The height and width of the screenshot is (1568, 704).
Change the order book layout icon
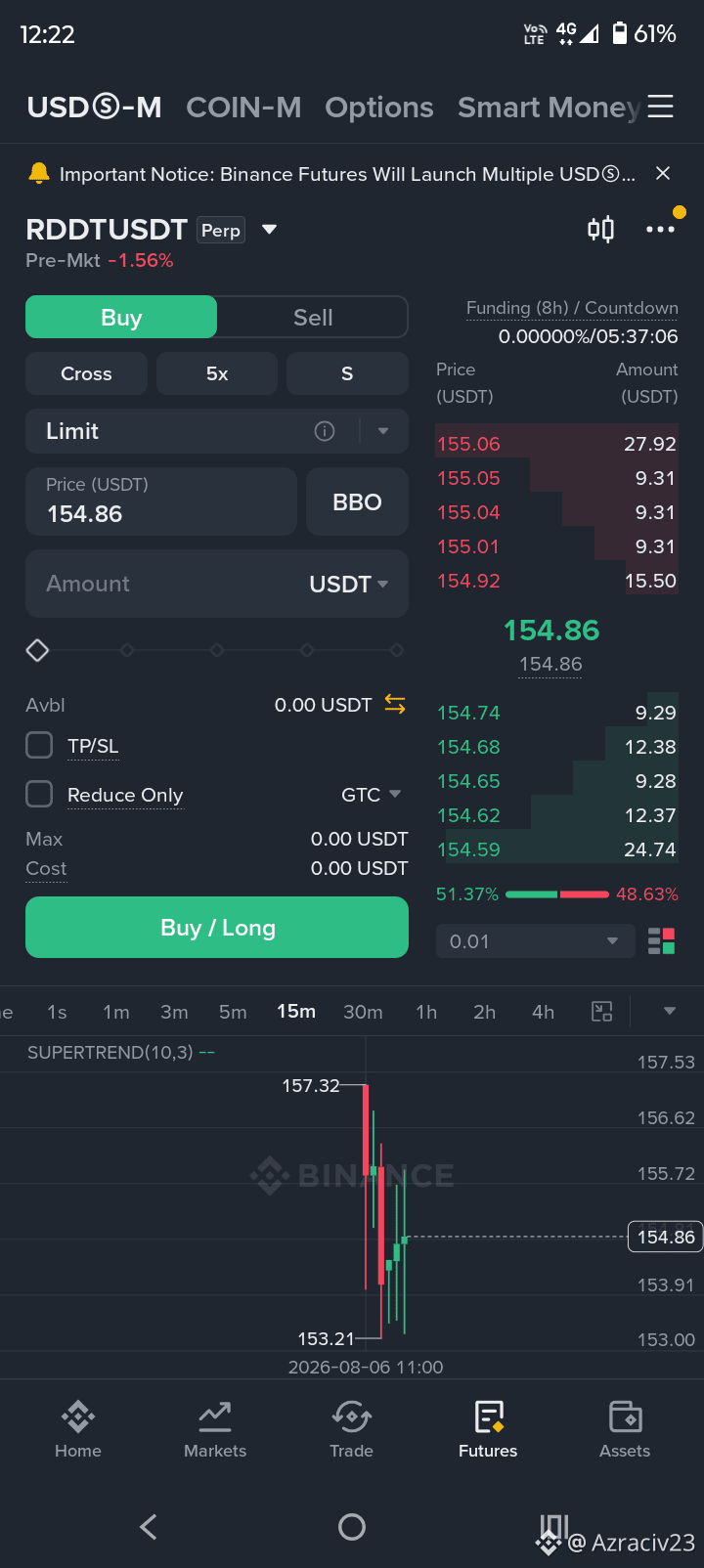662,941
